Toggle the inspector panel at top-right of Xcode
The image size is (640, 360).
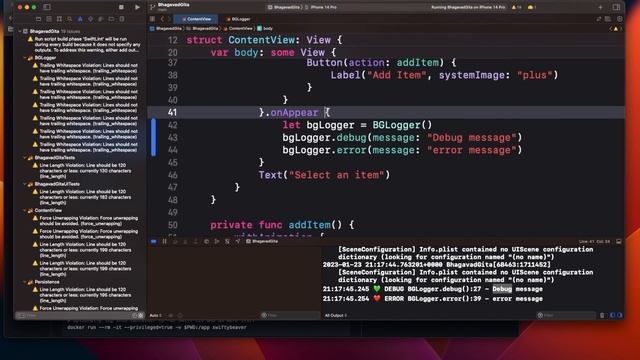[x=616, y=7]
